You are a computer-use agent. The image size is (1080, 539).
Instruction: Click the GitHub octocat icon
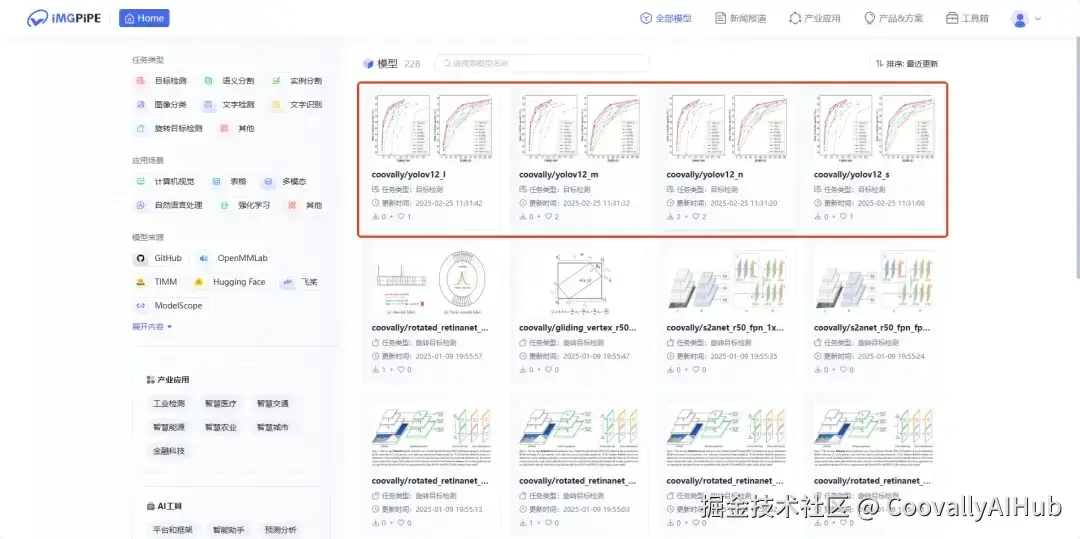click(x=141, y=258)
